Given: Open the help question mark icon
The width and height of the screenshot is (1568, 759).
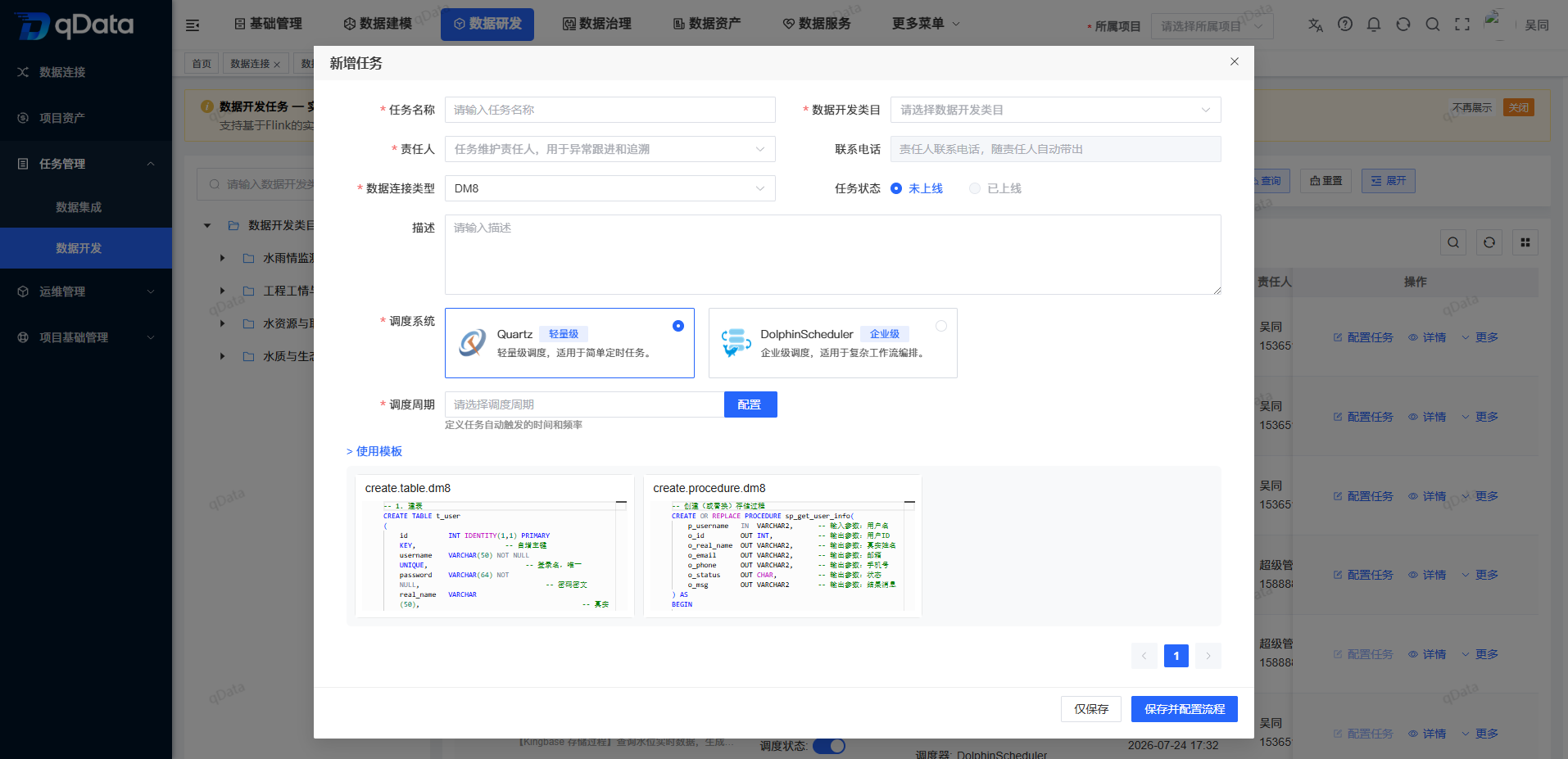Looking at the screenshot, I should point(1345,25).
